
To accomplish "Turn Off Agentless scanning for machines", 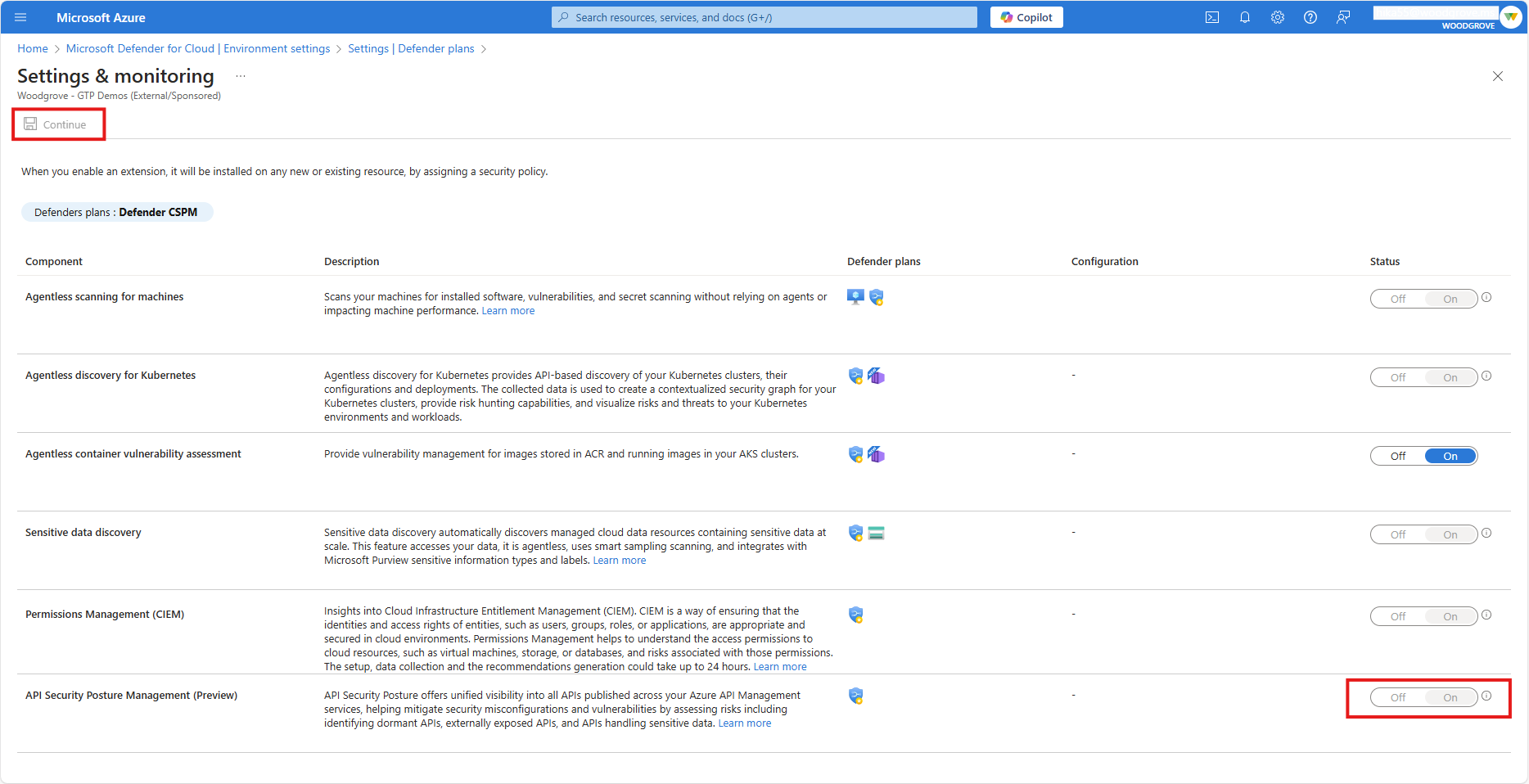I will 1397,299.
